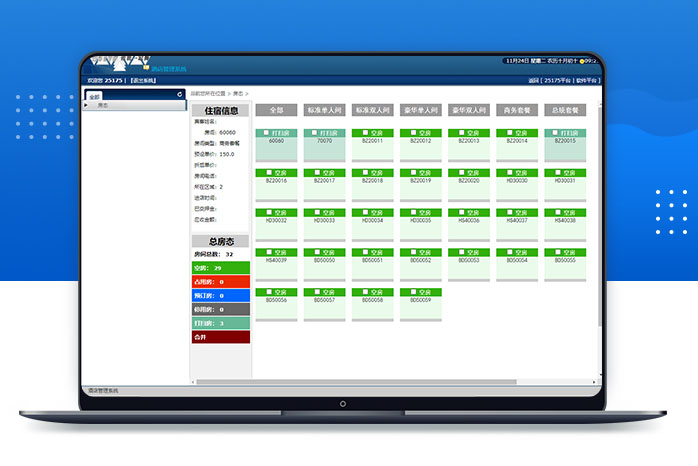Expand the 房态 tree node arrow
698x466 pixels.
[86, 105]
